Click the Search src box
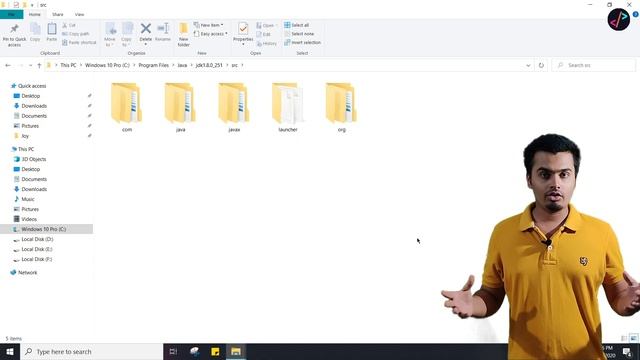 pos(594,65)
